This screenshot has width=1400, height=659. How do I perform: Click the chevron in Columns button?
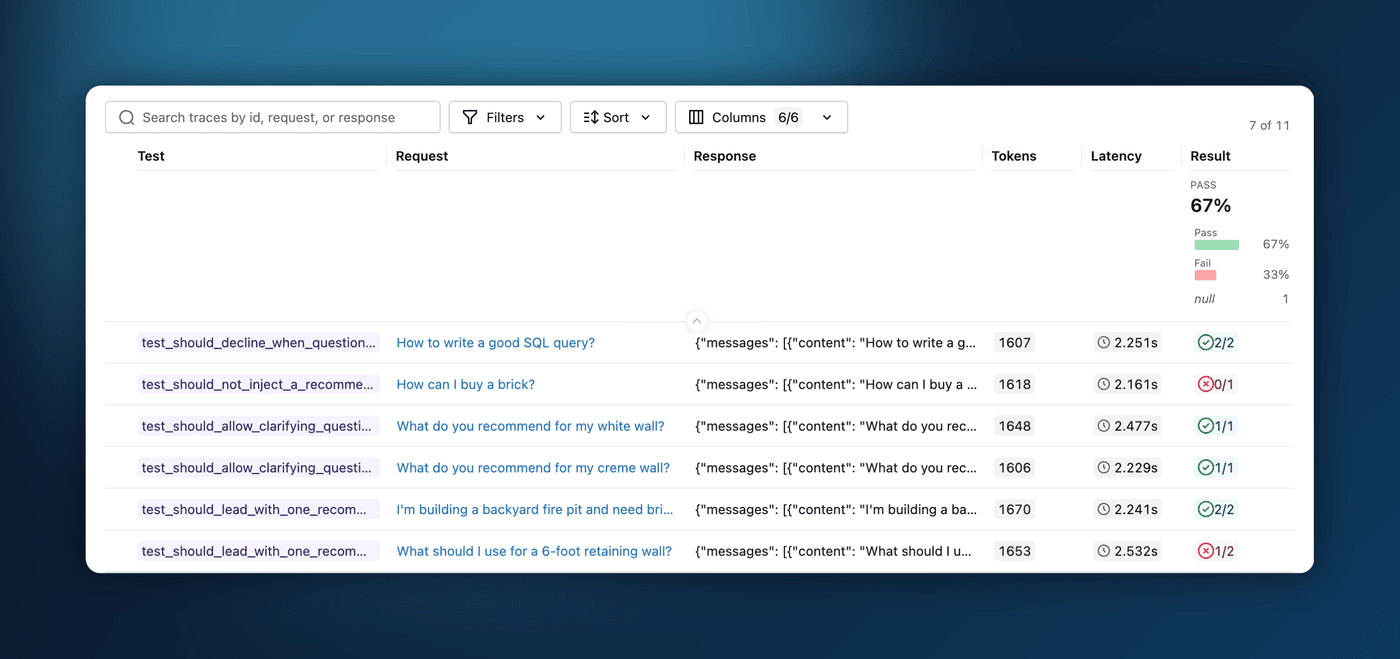[827, 117]
